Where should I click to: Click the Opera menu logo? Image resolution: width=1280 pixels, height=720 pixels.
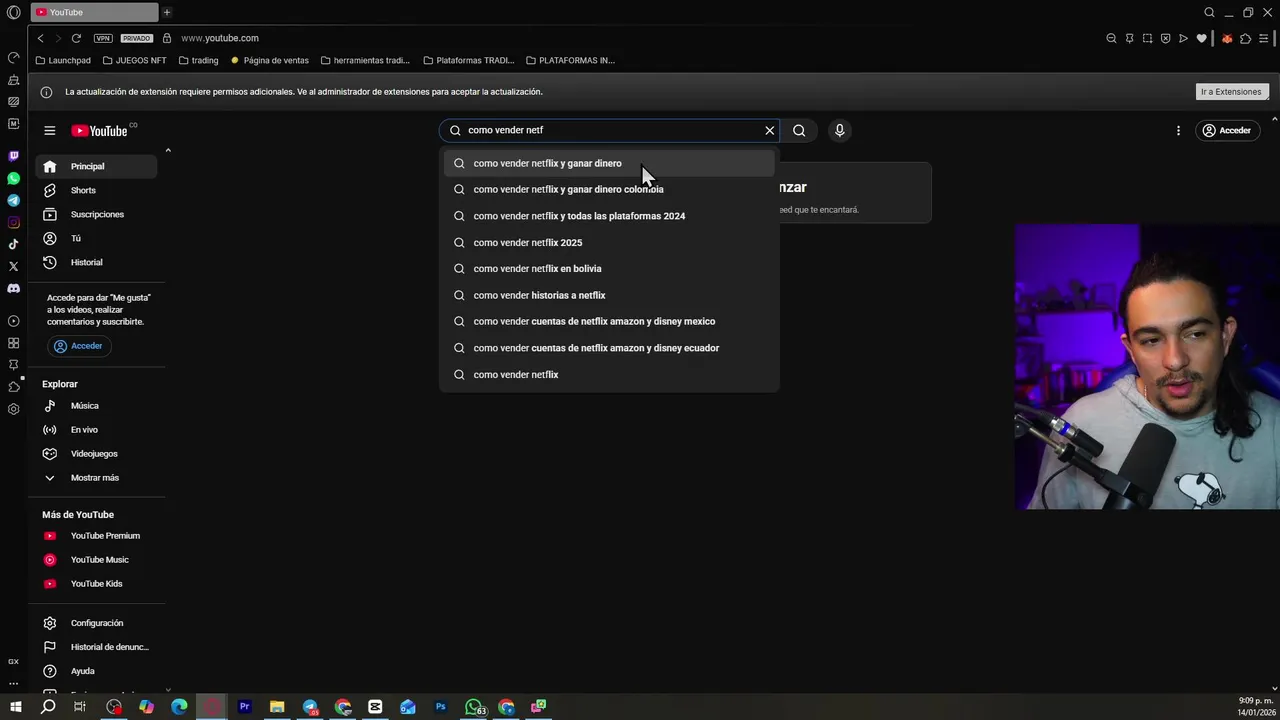tap(13, 12)
